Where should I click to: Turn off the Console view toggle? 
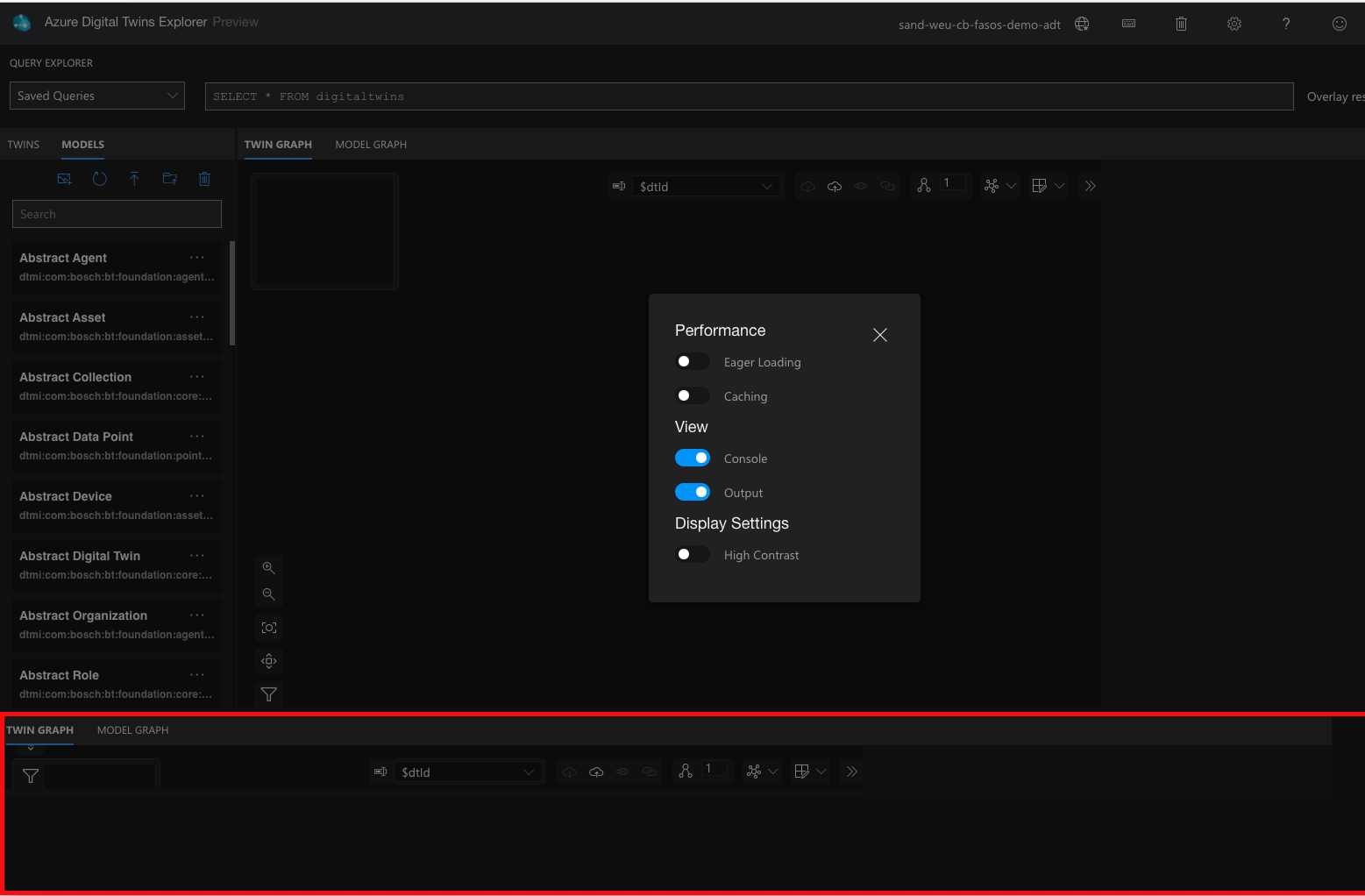tap(693, 458)
